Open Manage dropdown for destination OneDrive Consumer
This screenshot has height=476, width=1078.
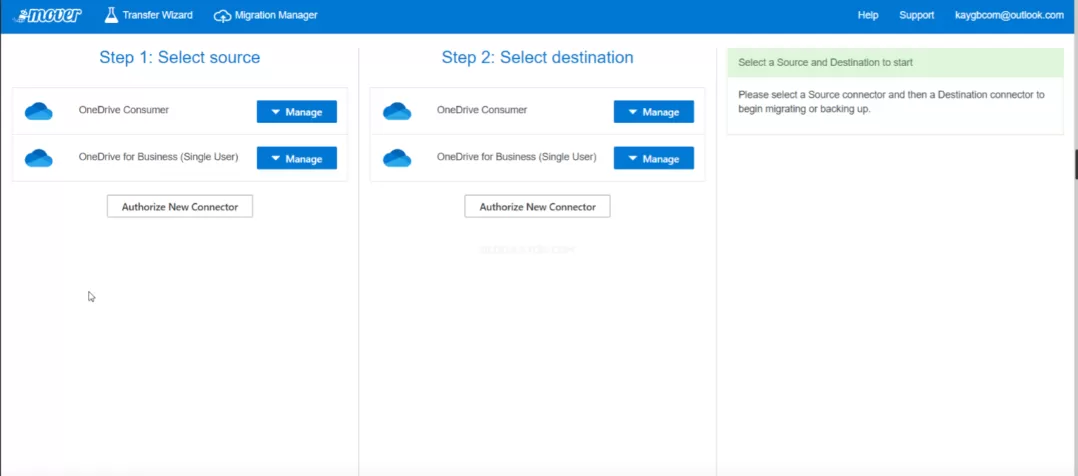click(654, 111)
